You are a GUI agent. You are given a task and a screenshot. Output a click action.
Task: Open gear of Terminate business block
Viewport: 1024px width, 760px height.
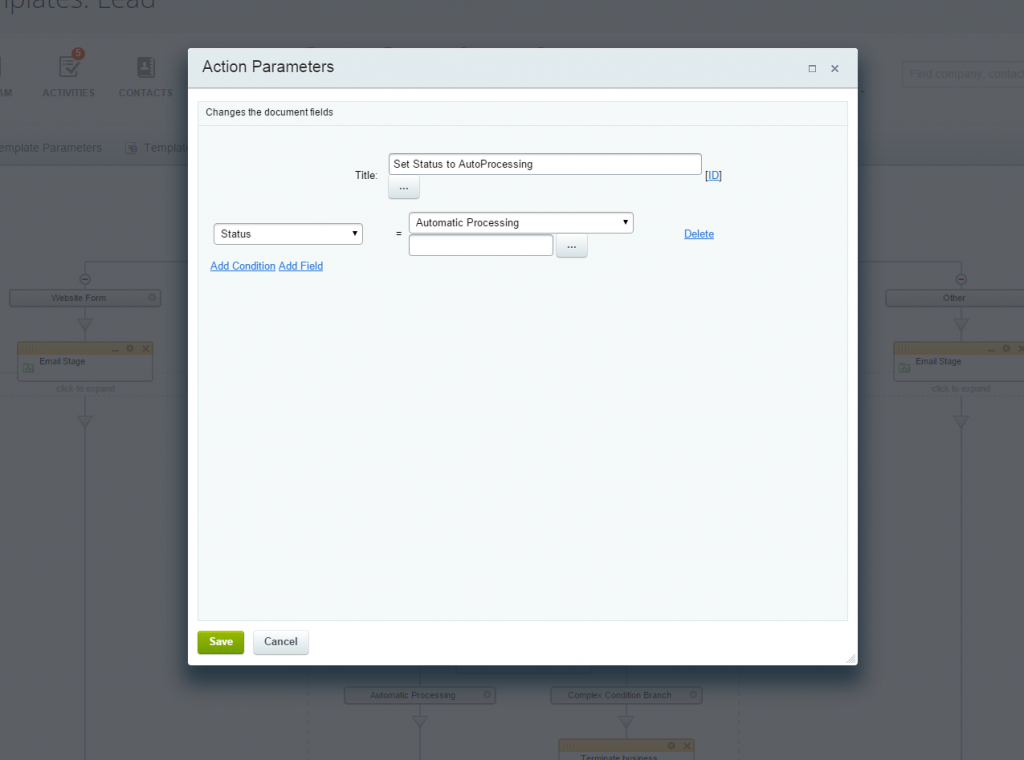click(x=671, y=746)
